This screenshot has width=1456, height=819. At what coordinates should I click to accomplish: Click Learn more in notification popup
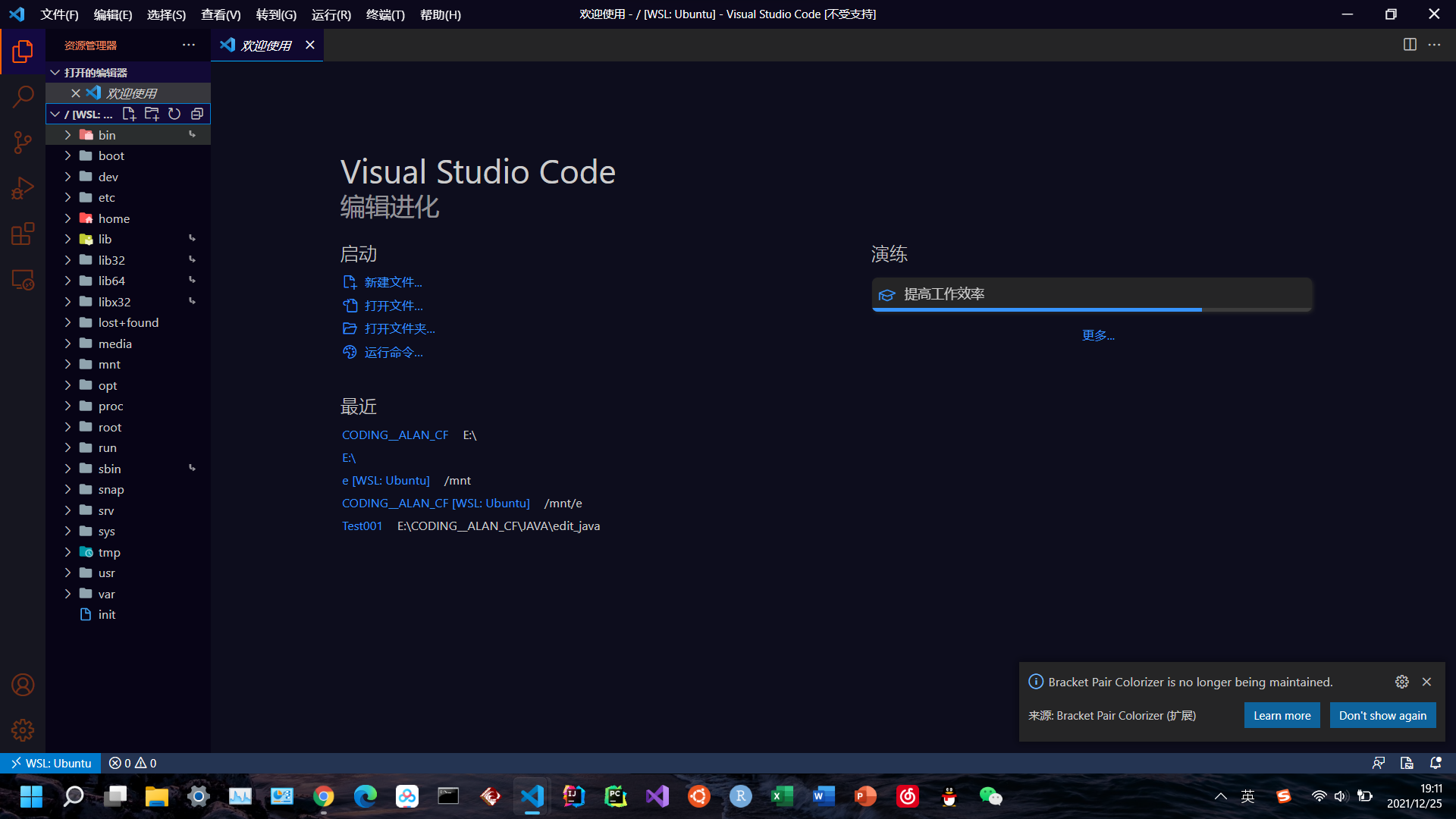[x=1282, y=714]
